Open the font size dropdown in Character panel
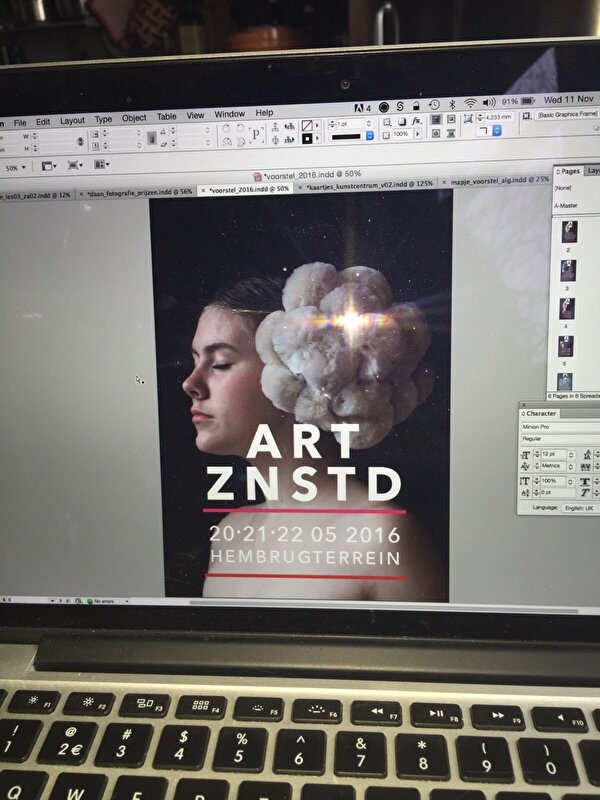The width and height of the screenshot is (600, 800). pos(571,455)
